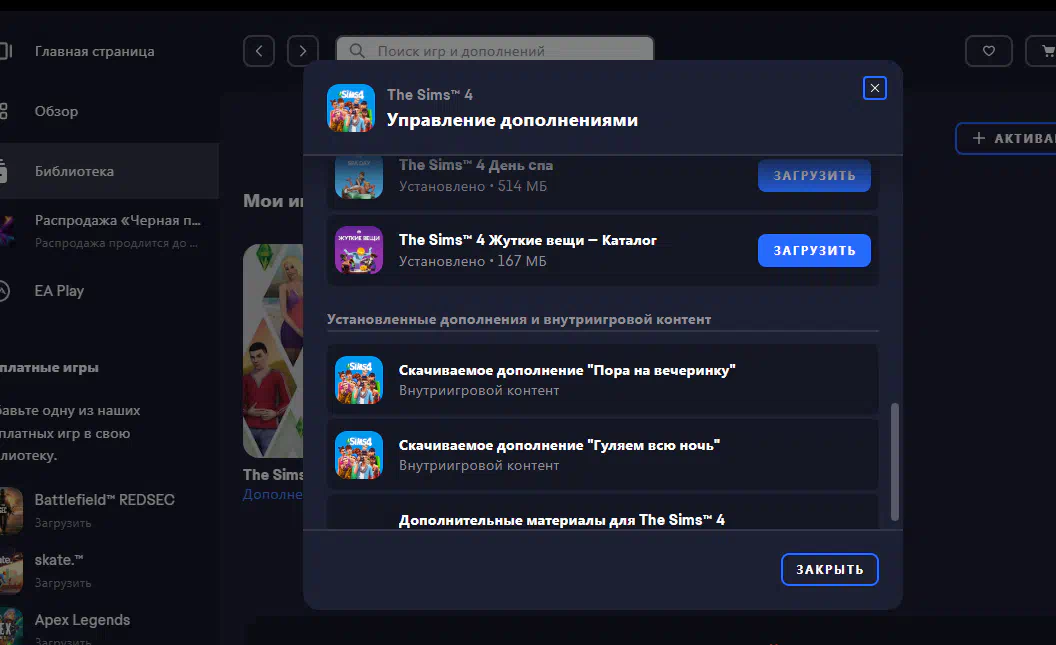Select Библиотека in the sidebar
The width and height of the screenshot is (1056, 645).
[x=74, y=171]
